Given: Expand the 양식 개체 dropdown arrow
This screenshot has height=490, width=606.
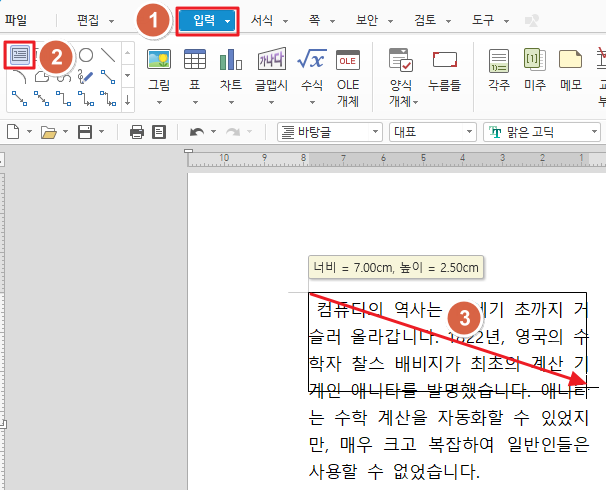Looking at the screenshot, I should tap(415, 103).
